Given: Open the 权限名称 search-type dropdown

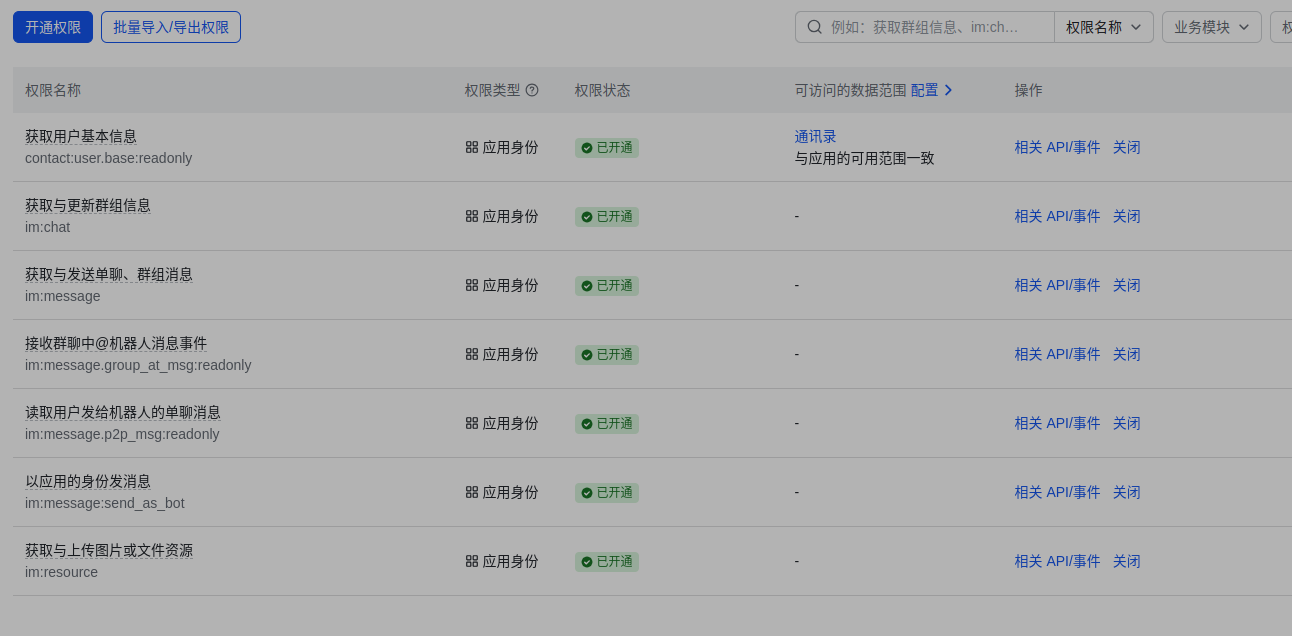Looking at the screenshot, I should pyautogui.click(x=1104, y=27).
